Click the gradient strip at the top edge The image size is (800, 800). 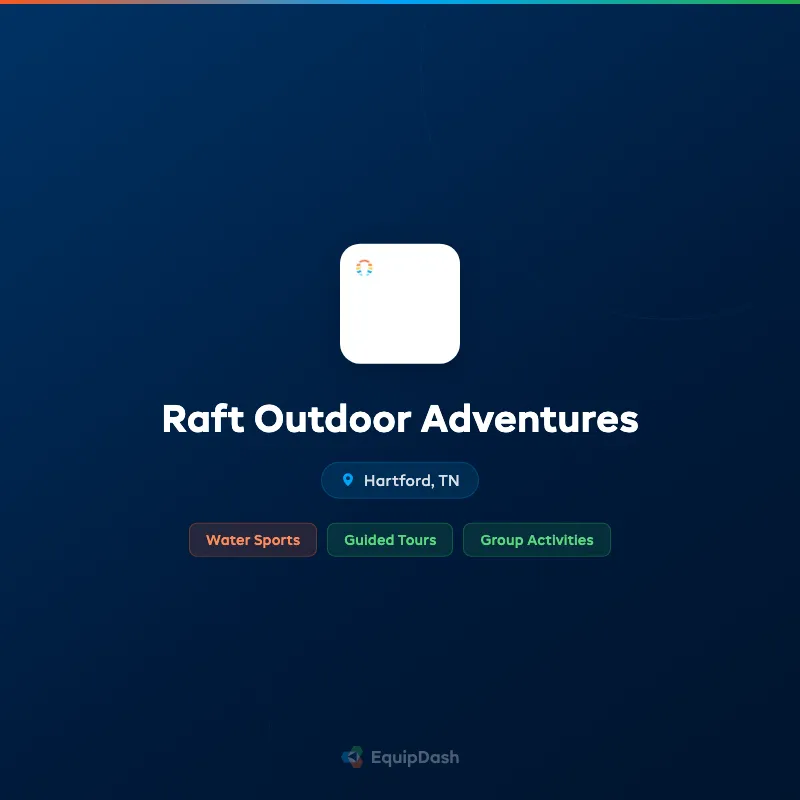[x=400, y=3]
